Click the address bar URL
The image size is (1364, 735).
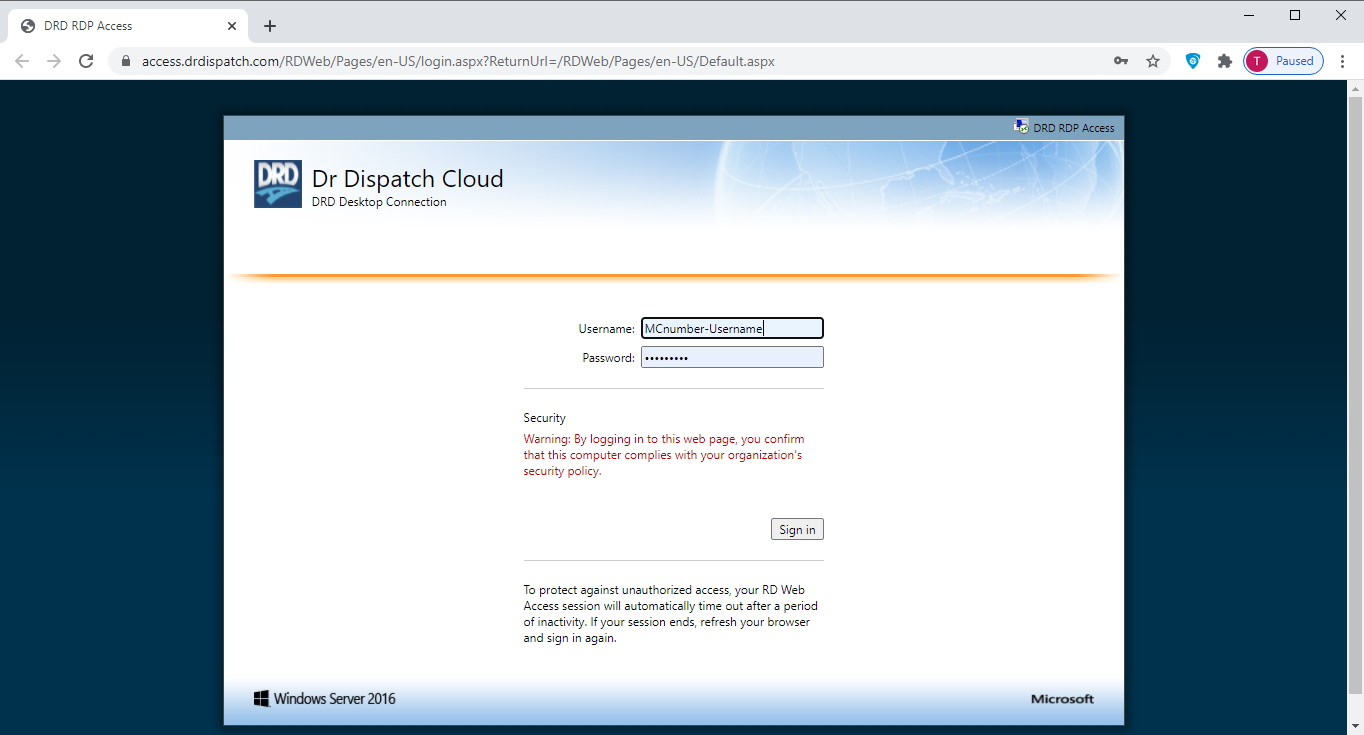pos(458,61)
